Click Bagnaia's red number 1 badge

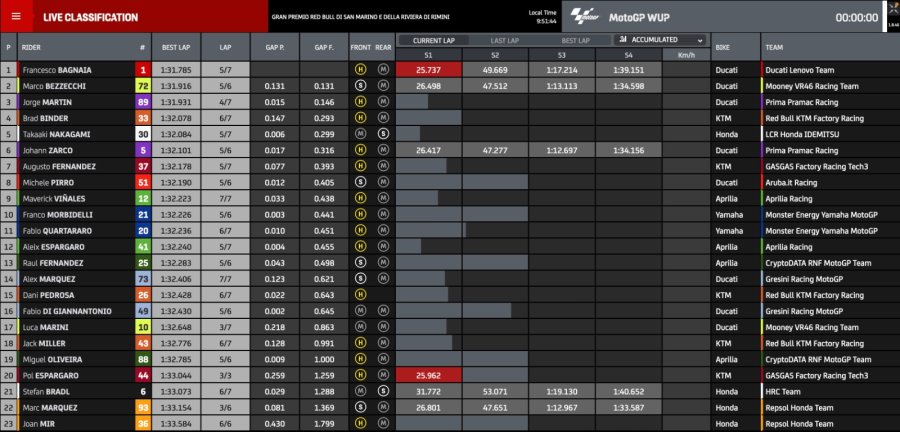point(142,70)
